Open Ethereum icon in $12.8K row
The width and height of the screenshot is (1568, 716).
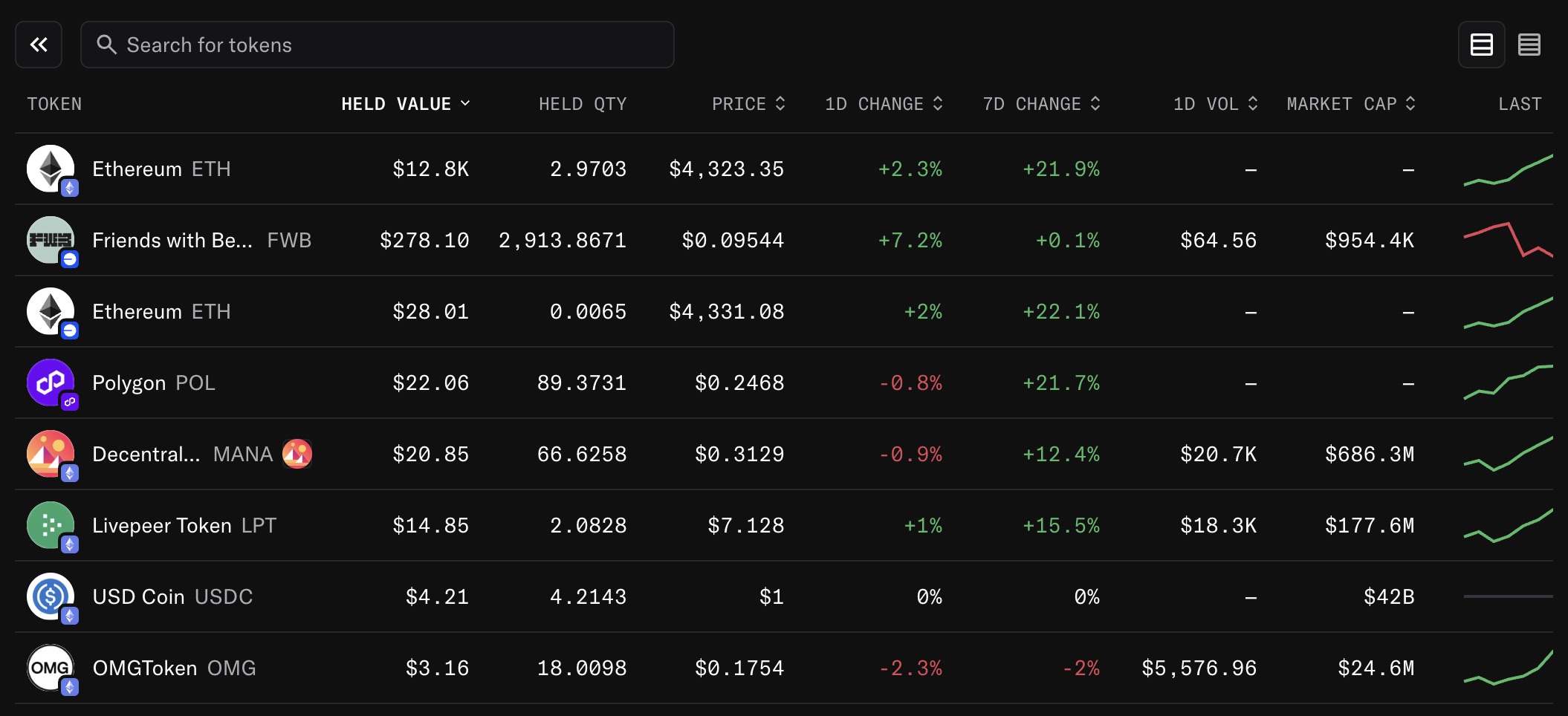coord(51,169)
